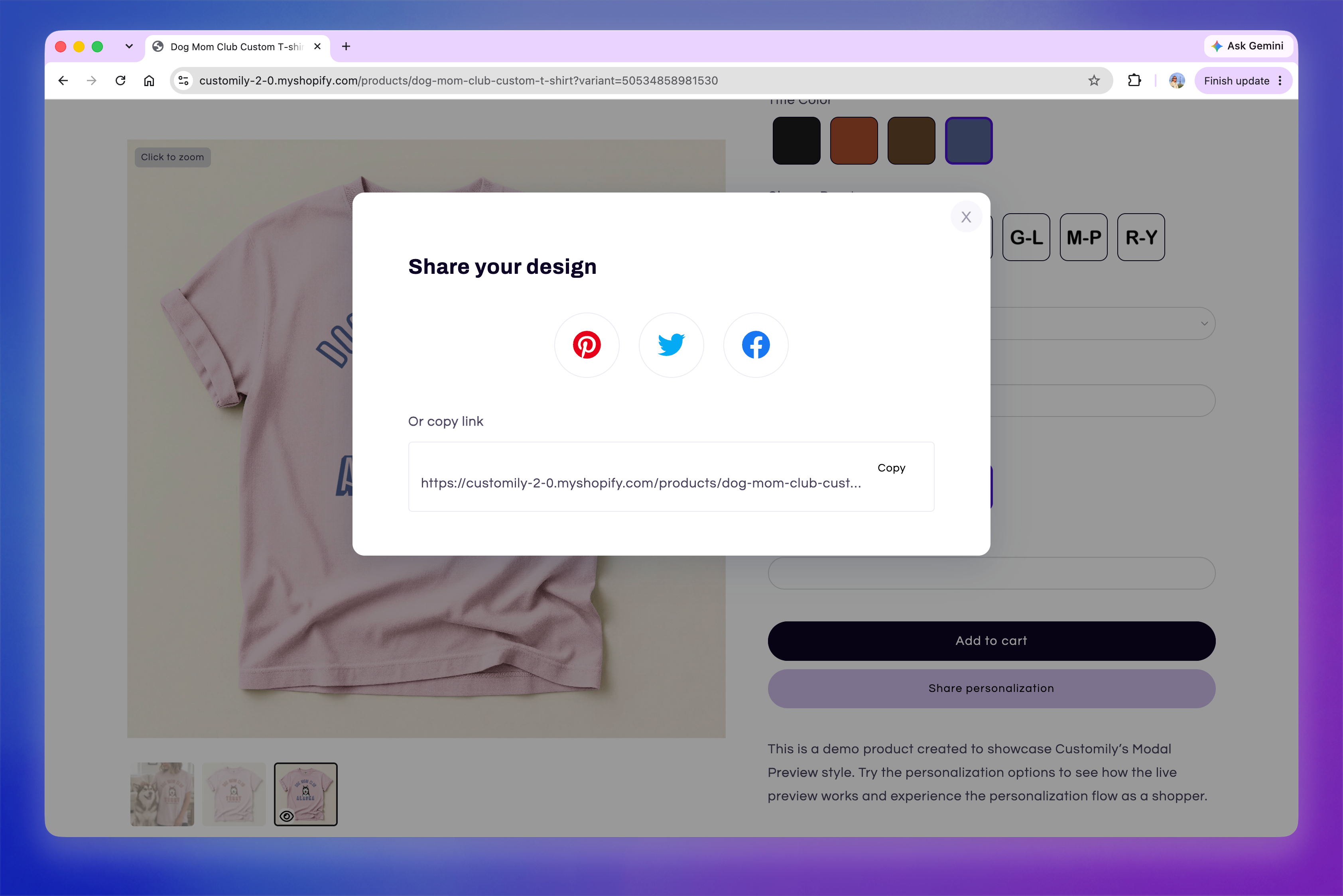Go forward in browser history
Screen dimensions: 1343x896
[91, 81]
